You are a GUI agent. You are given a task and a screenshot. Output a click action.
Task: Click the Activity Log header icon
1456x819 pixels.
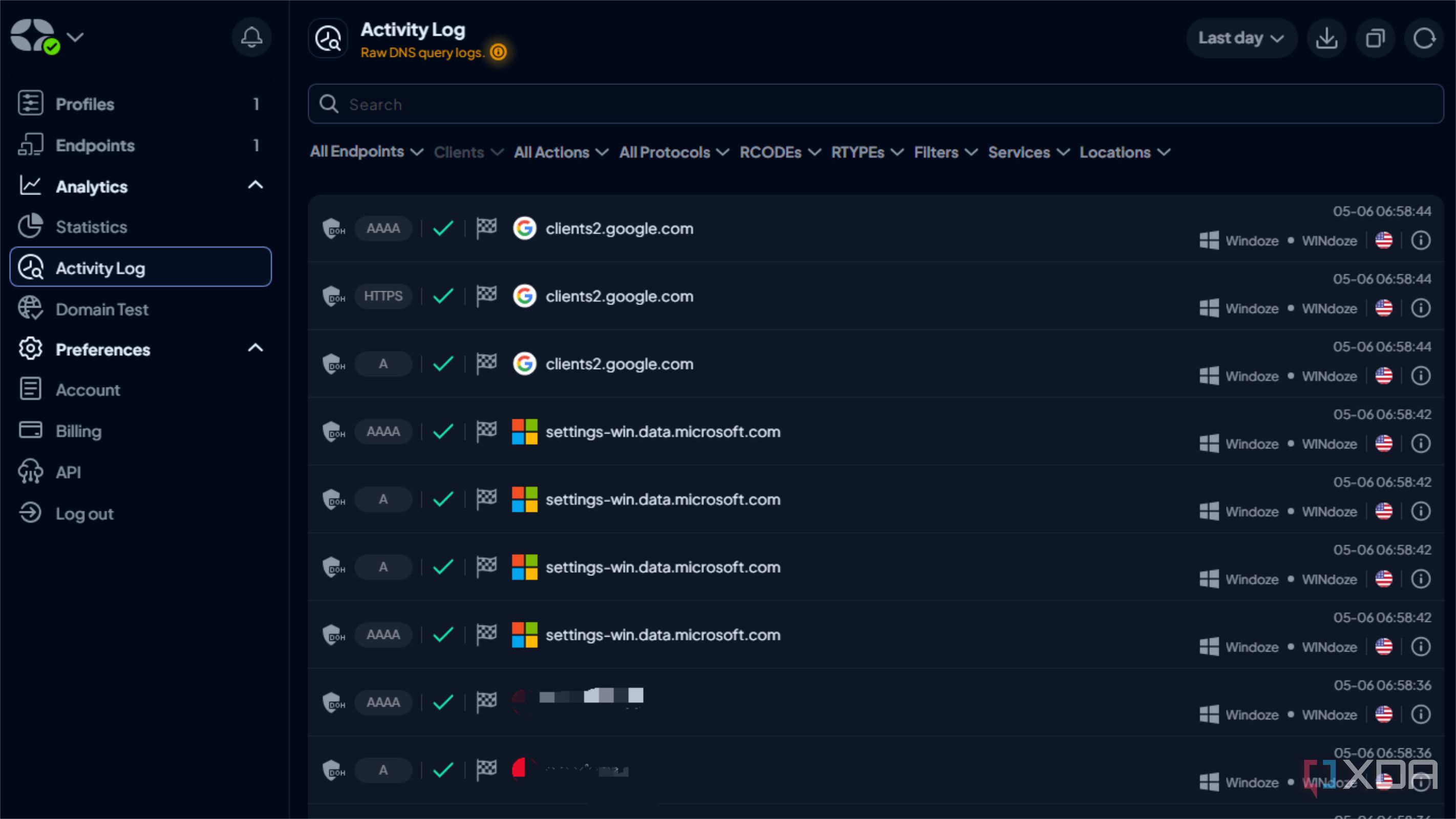[x=328, y=38]
